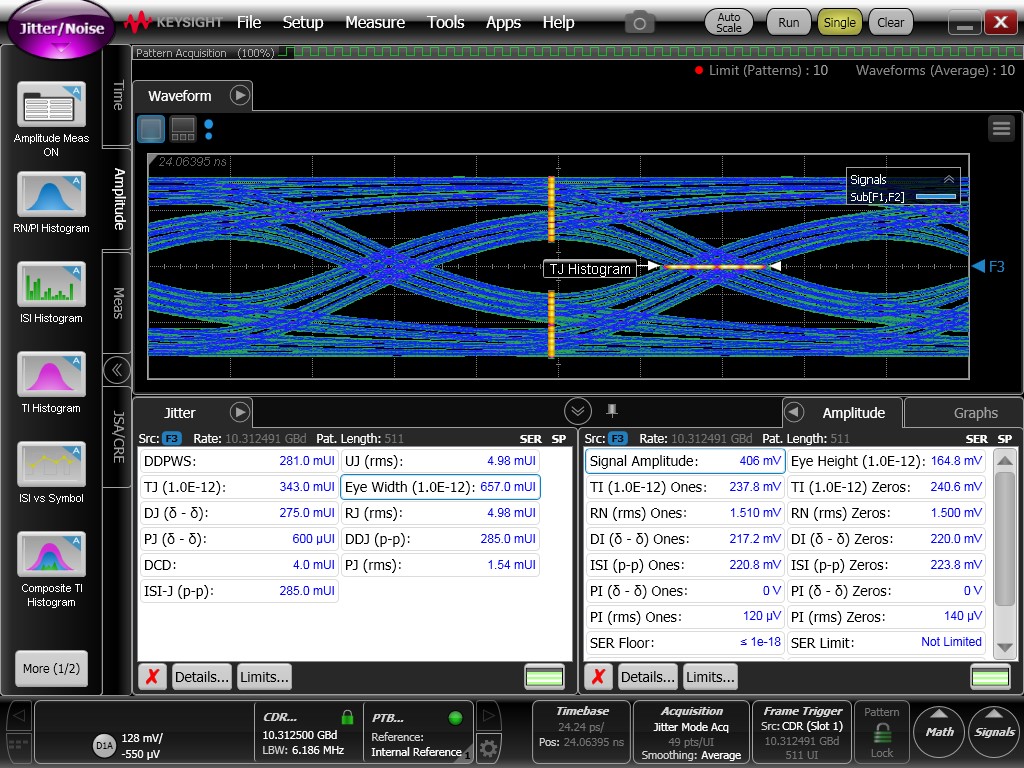Click PTB green status indicator

click(456, 718)
